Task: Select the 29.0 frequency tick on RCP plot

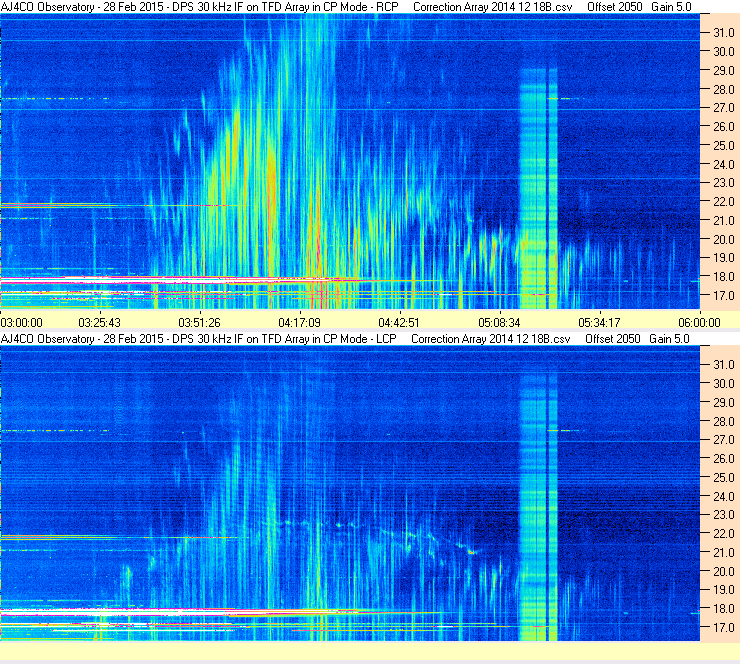Action: pos(724,71)
